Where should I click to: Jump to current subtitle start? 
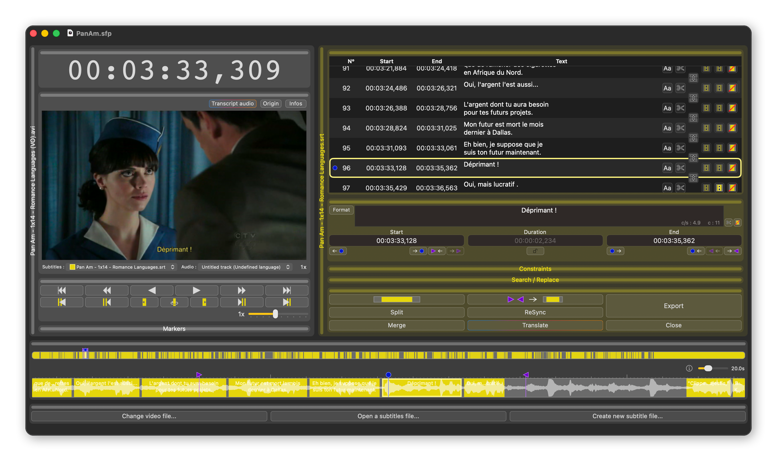click(107, 302)
